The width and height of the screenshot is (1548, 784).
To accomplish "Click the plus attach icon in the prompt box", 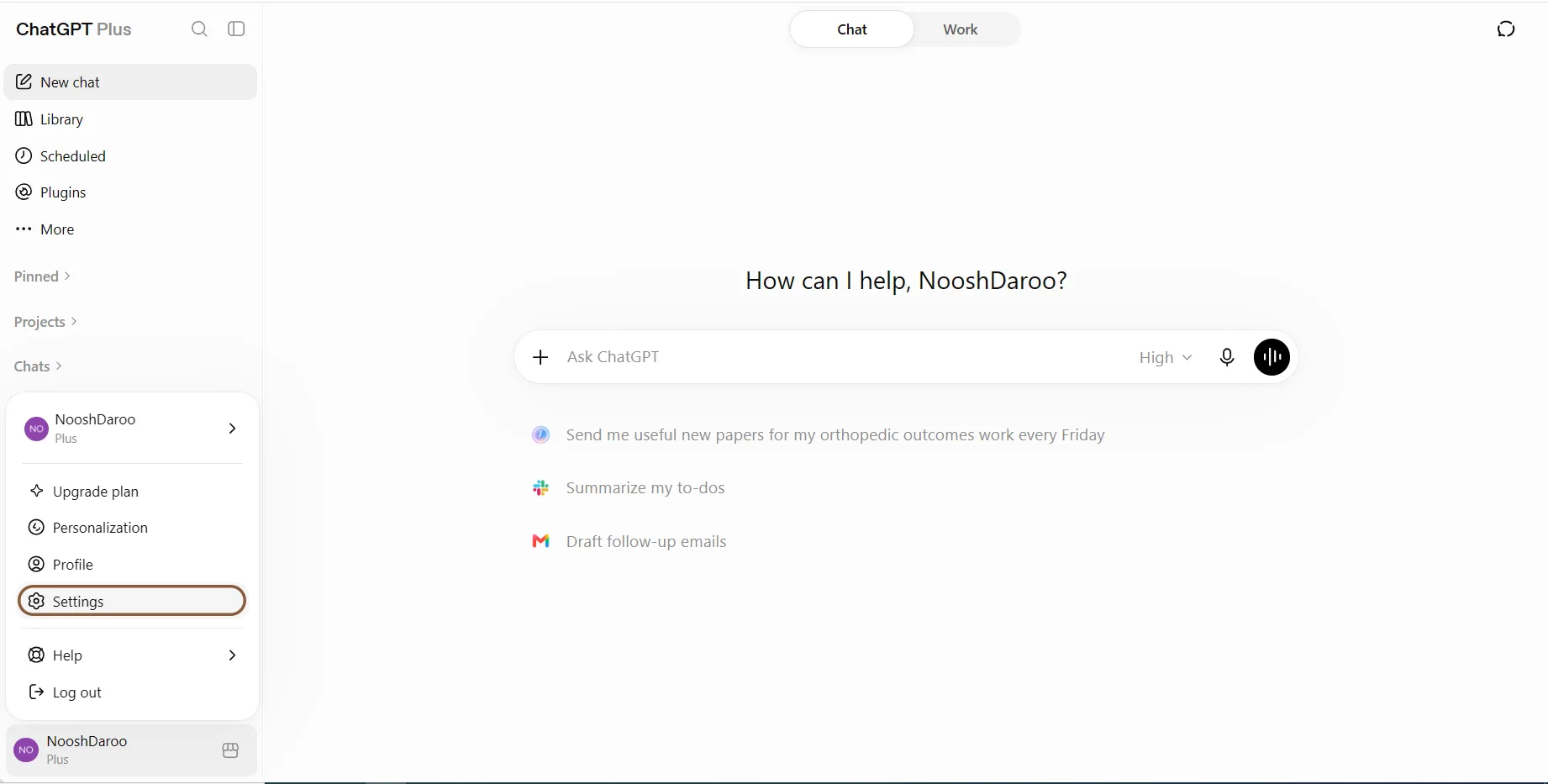I will 540,357.
